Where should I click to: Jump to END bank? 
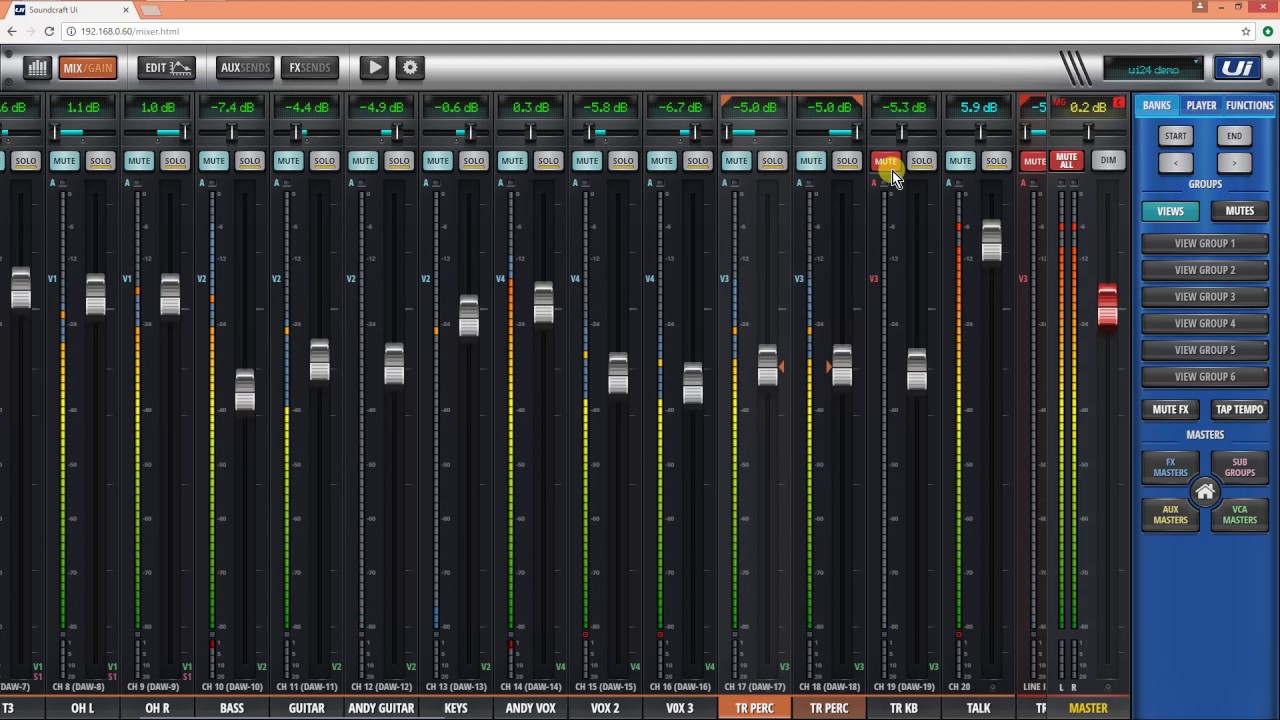click(x=1234, y=136)
